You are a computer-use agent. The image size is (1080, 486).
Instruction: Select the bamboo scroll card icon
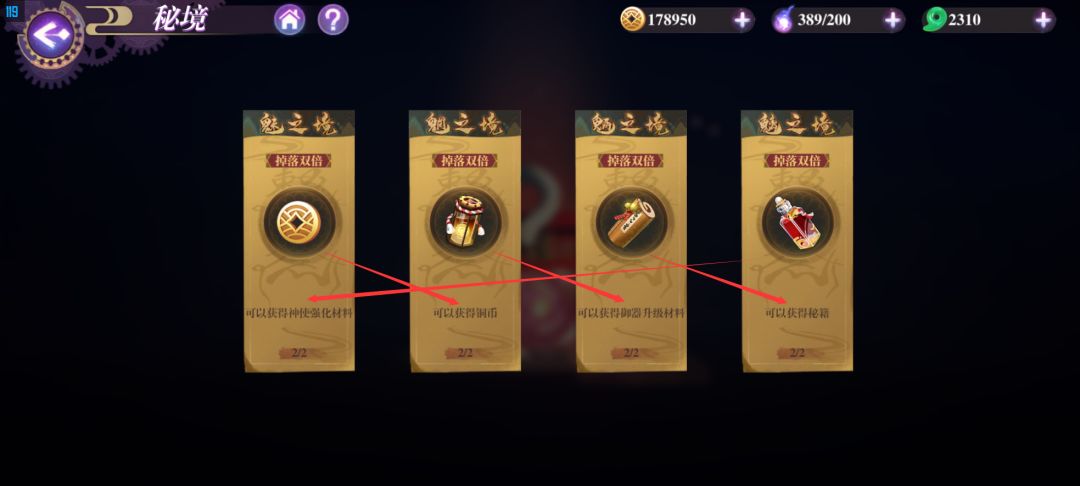coord(631,222)
